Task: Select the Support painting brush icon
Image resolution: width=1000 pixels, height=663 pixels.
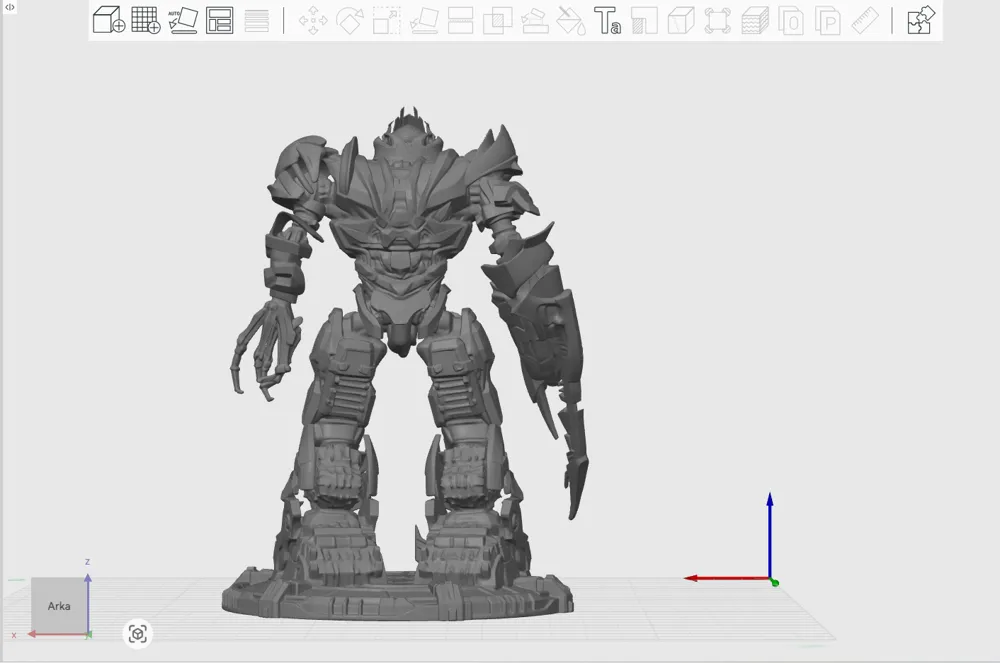Action: (534, 20)
